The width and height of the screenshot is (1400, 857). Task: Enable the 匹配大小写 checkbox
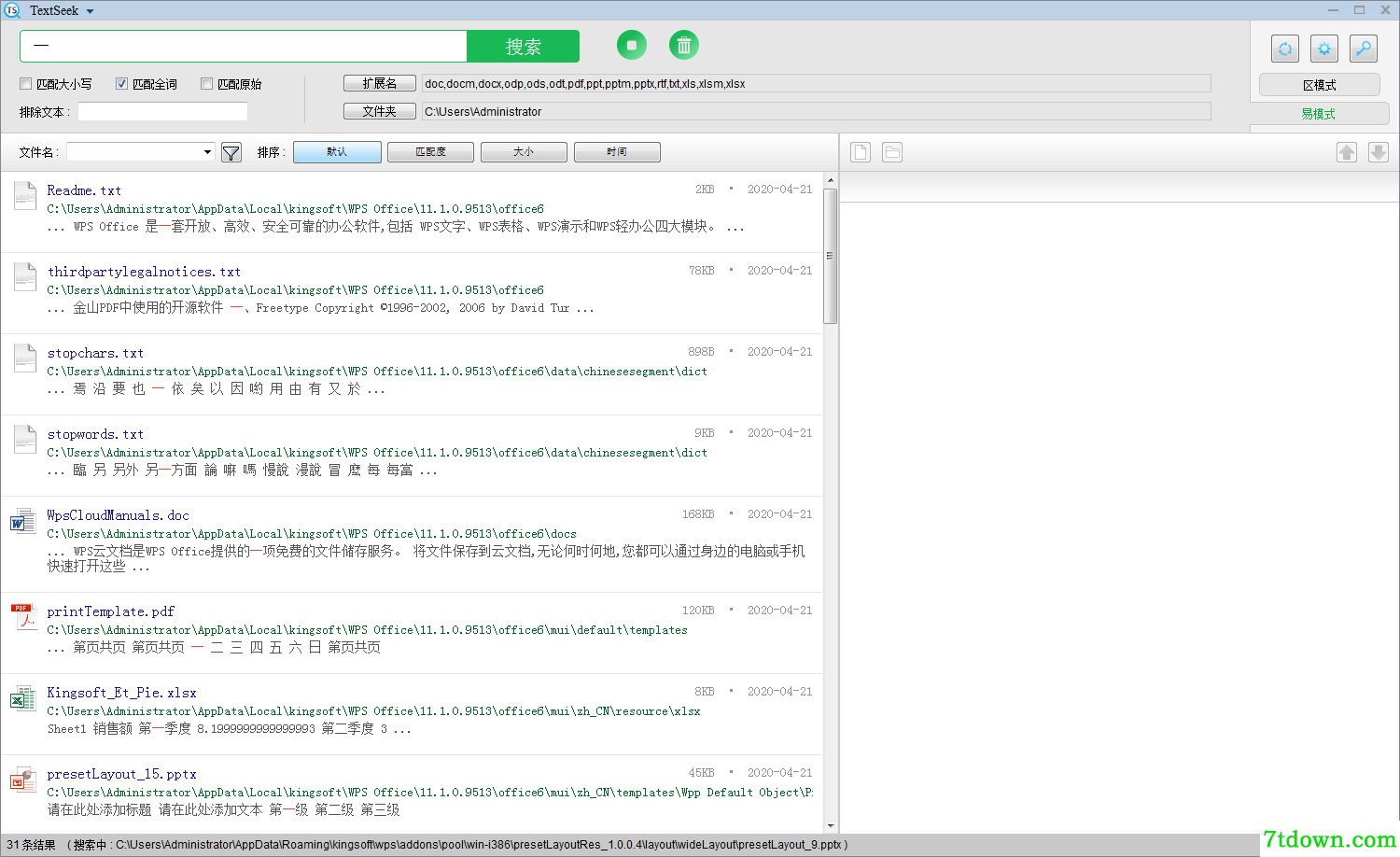tap(26, 84)
